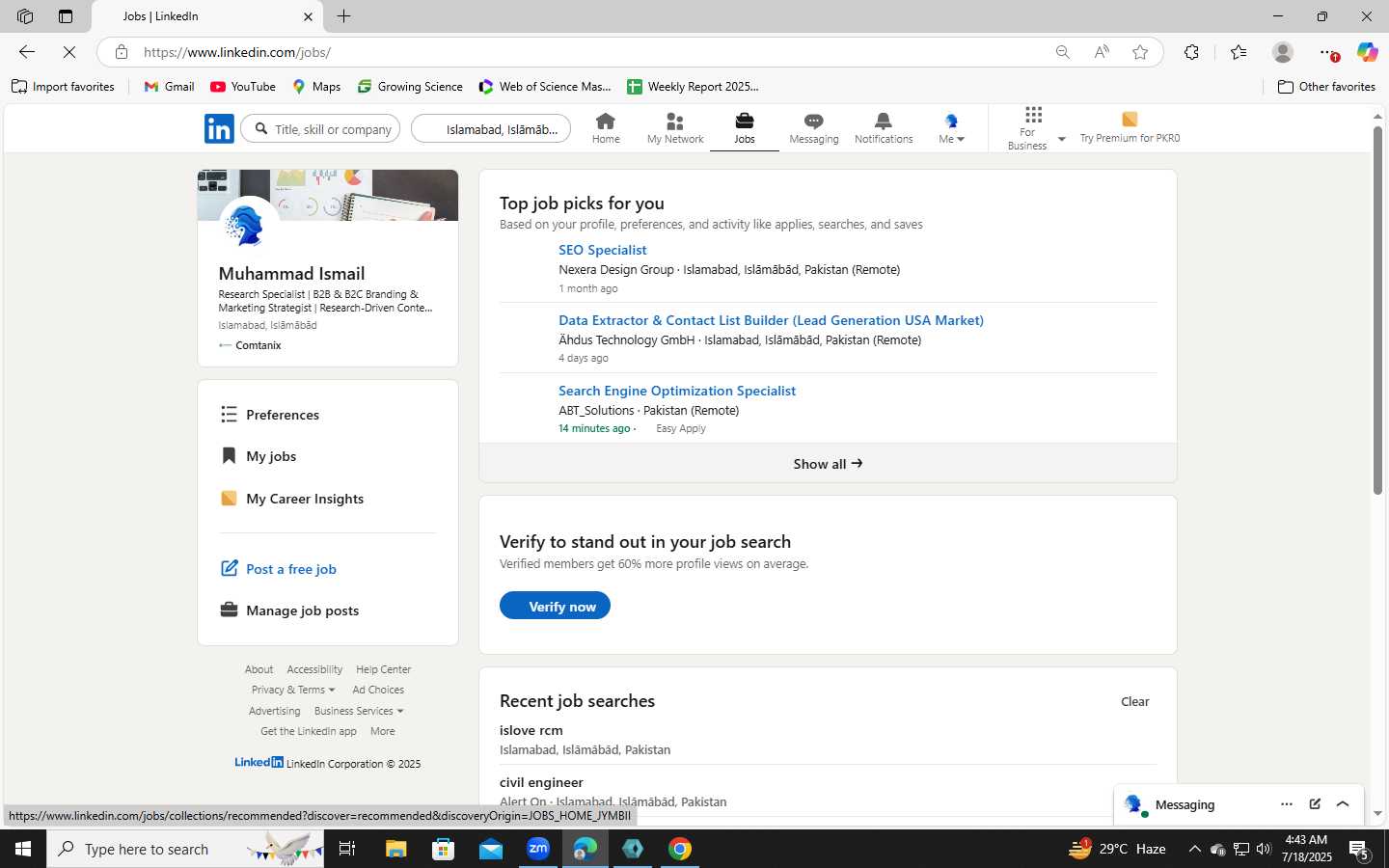The height and width of the screenshot is (868, 1389).
Task: Open a new browser tab
Action: tap(344, 15)
